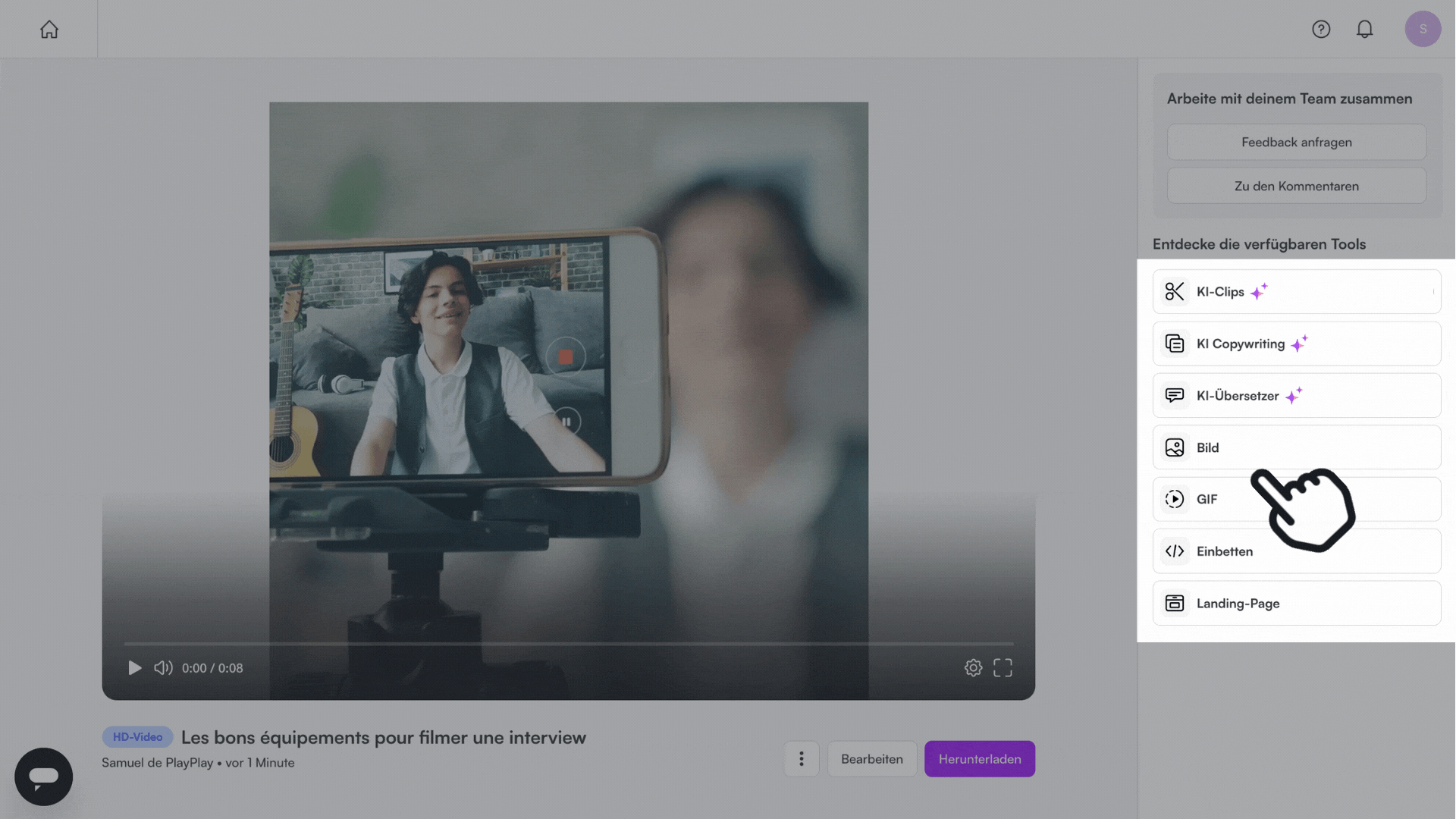The width and height of the screenshot is (1456, 819).
Task: Open Landing-Page tool
Action: tap(1297, 603)
